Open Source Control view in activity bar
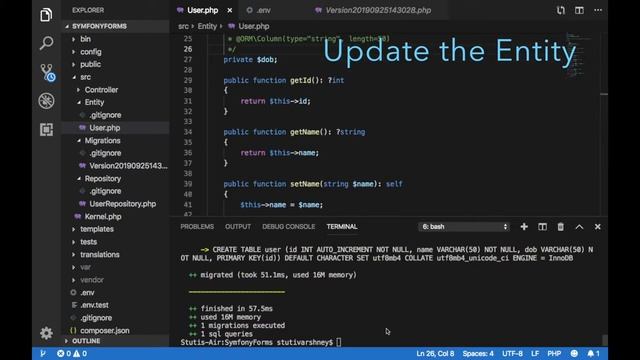The image size is (640, 360). click(47, 72)
